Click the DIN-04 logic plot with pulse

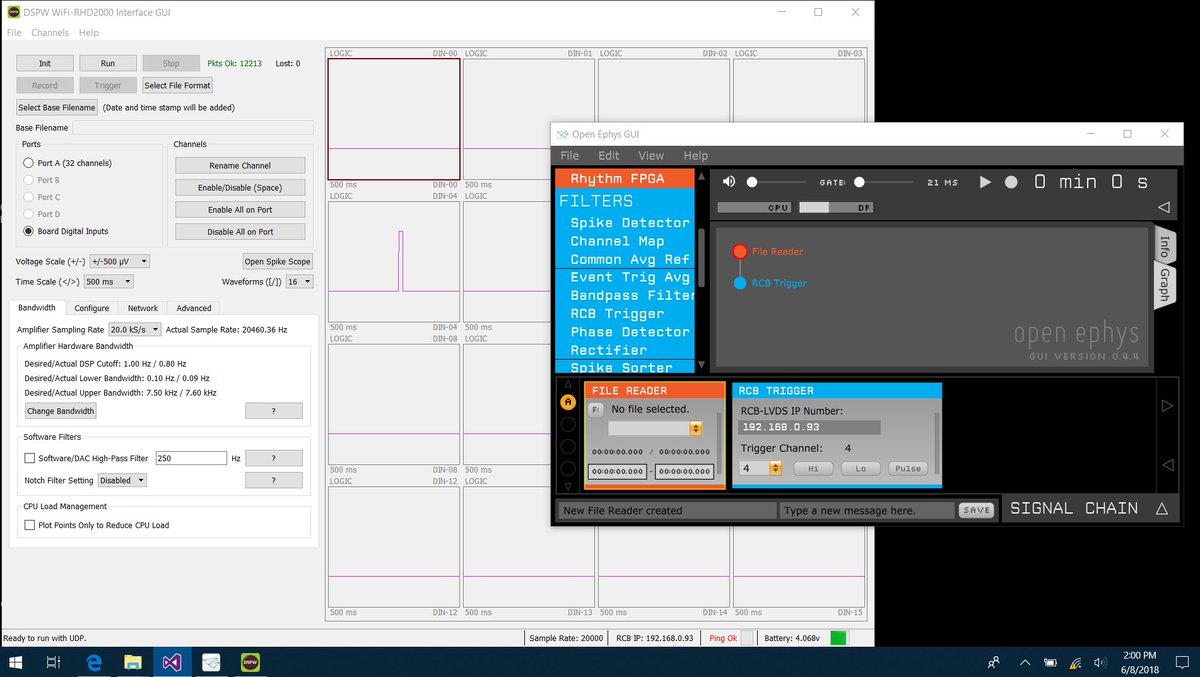point(394,264)
